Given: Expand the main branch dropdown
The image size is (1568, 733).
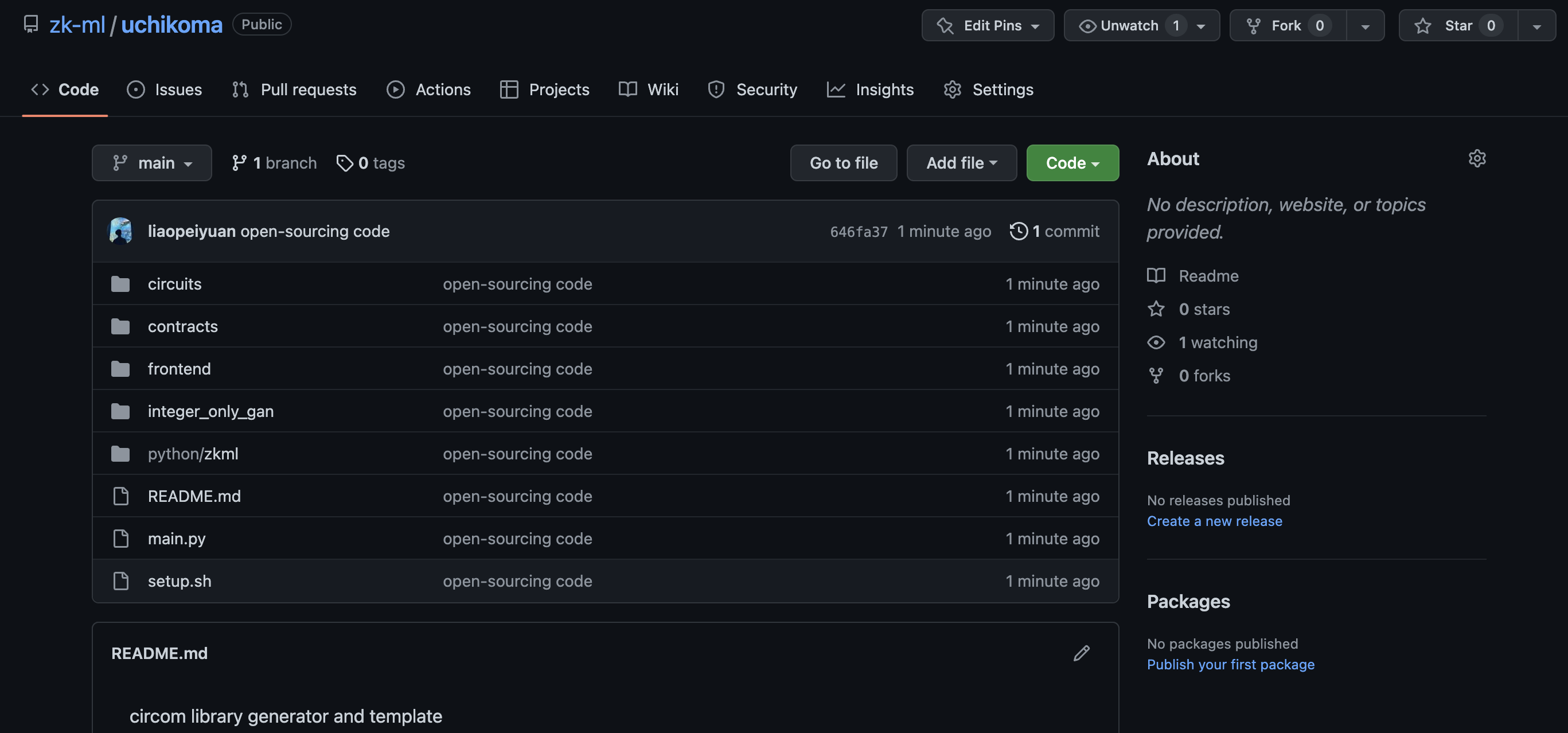Looking at the screenshot, I should (x=151, y=163).
